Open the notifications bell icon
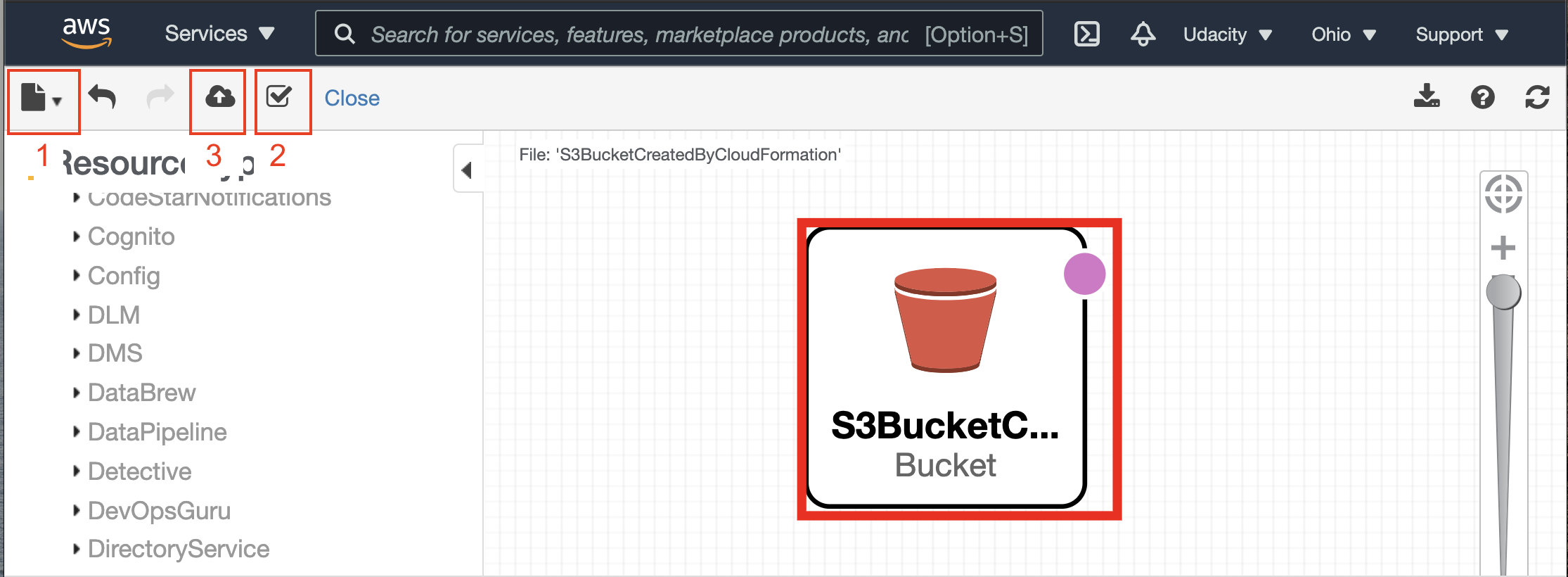The height and width of the screenshot is (577, 1568). (1143, 34)
